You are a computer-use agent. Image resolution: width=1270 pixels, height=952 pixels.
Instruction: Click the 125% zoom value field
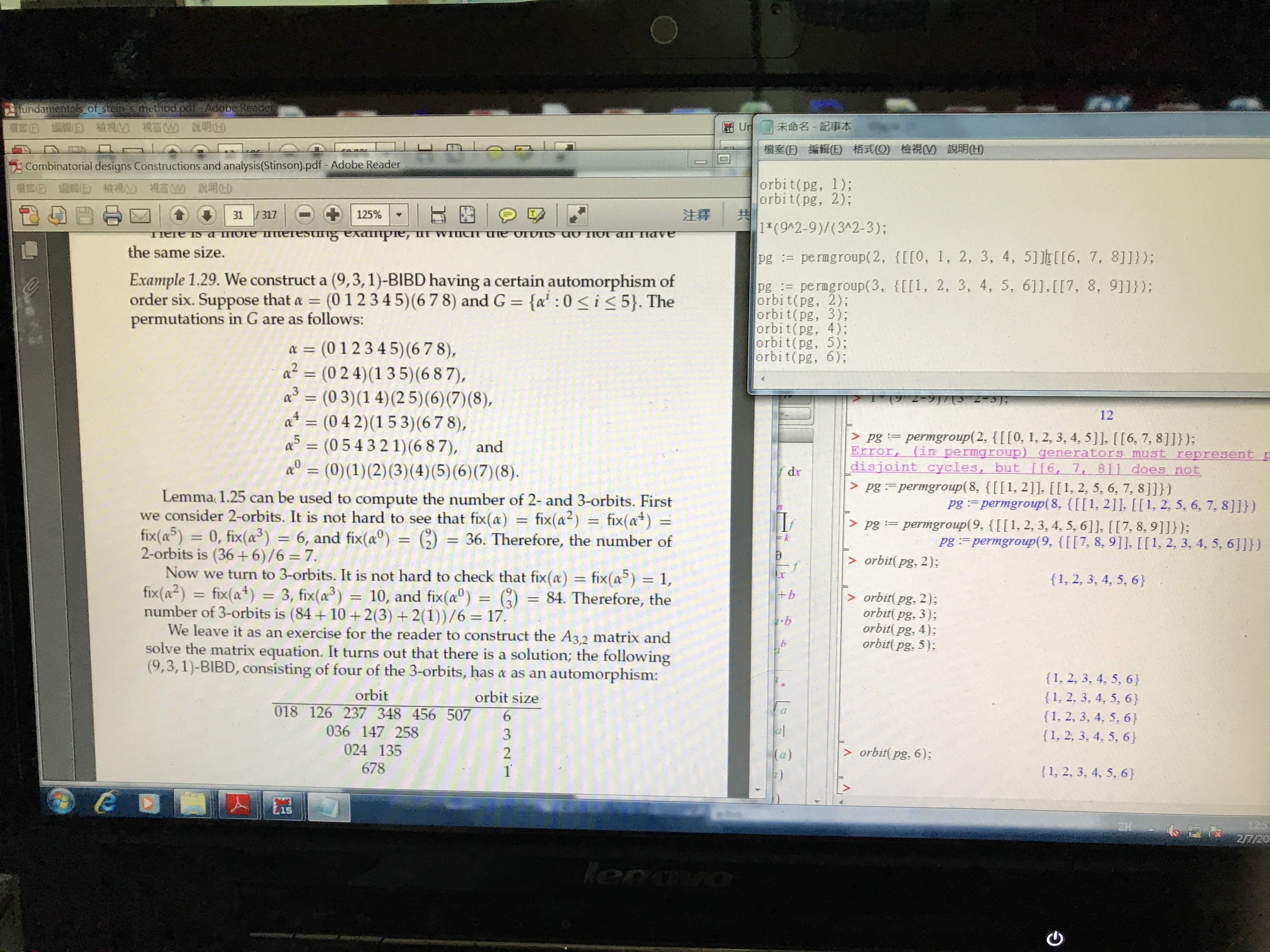[x=370, y=215]
